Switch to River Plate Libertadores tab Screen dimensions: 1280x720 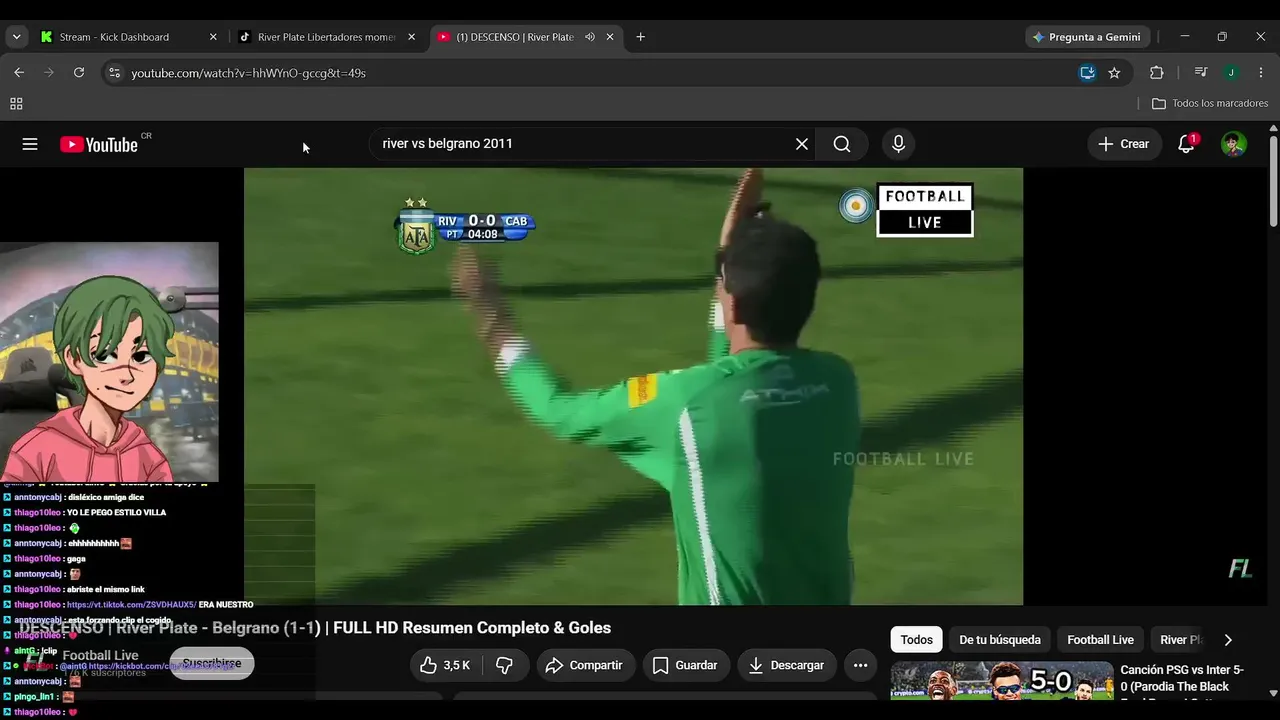click(x=326, y=37)
